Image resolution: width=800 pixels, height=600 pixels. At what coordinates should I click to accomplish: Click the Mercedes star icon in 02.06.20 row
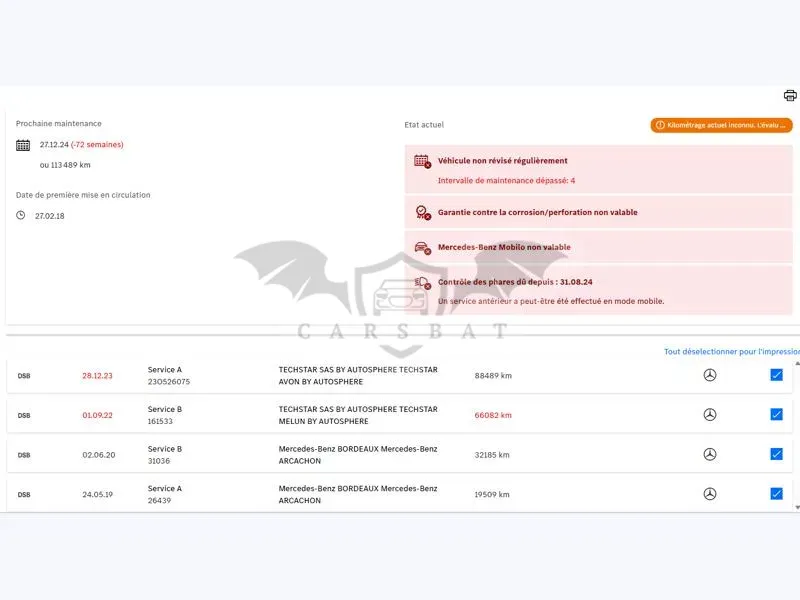tap(710, 454)
